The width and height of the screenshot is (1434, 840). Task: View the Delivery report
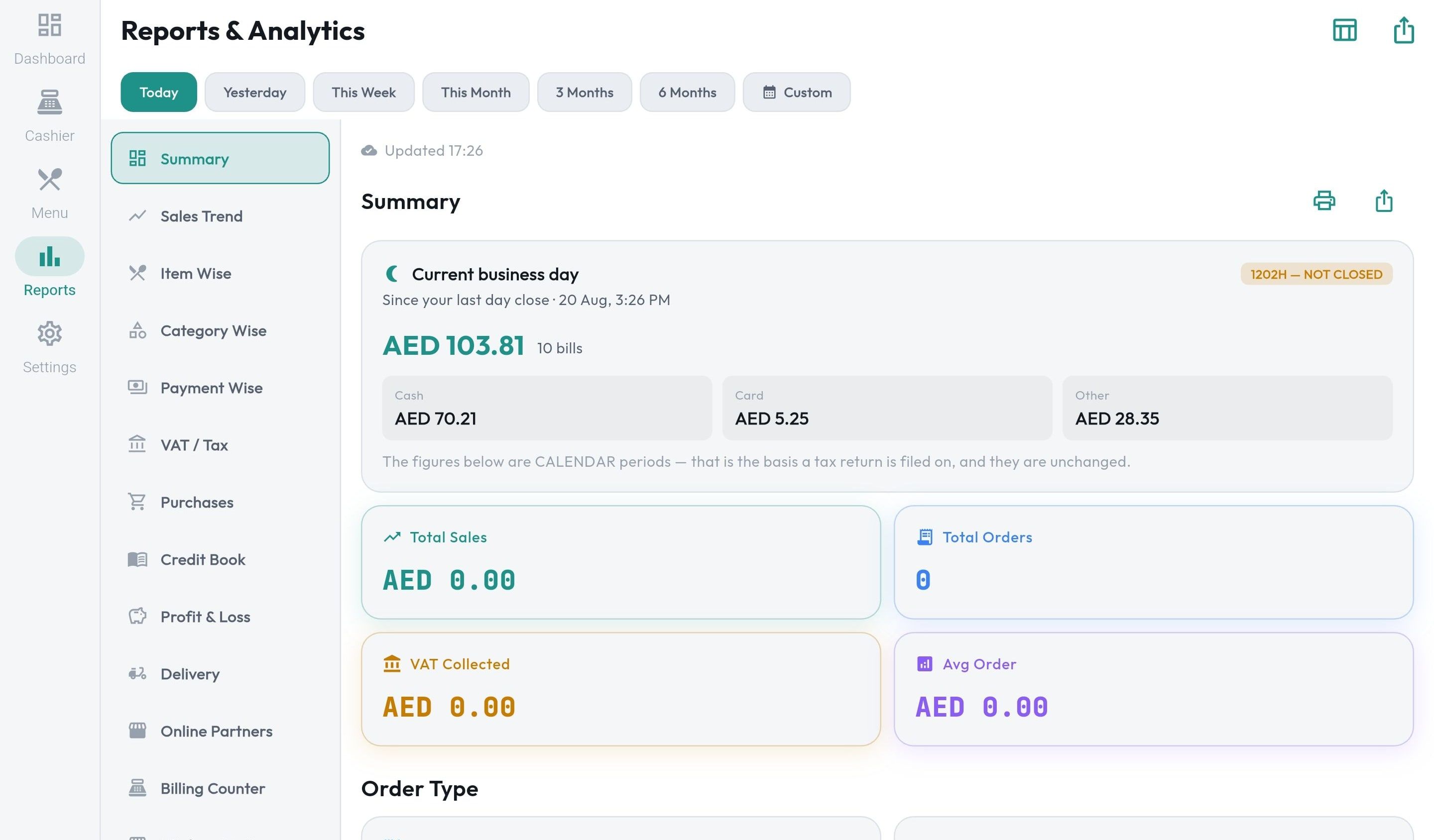(220, 674)
